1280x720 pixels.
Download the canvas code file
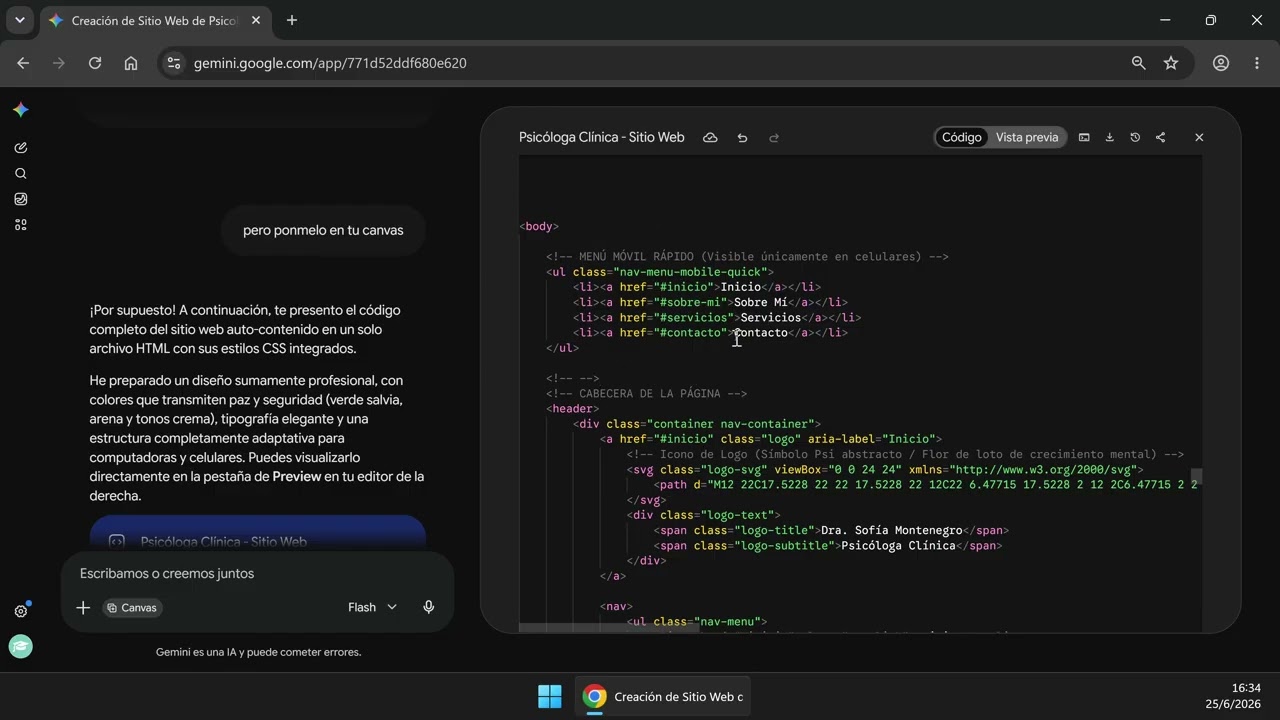pyautogui.click(x=1109, y=138)
